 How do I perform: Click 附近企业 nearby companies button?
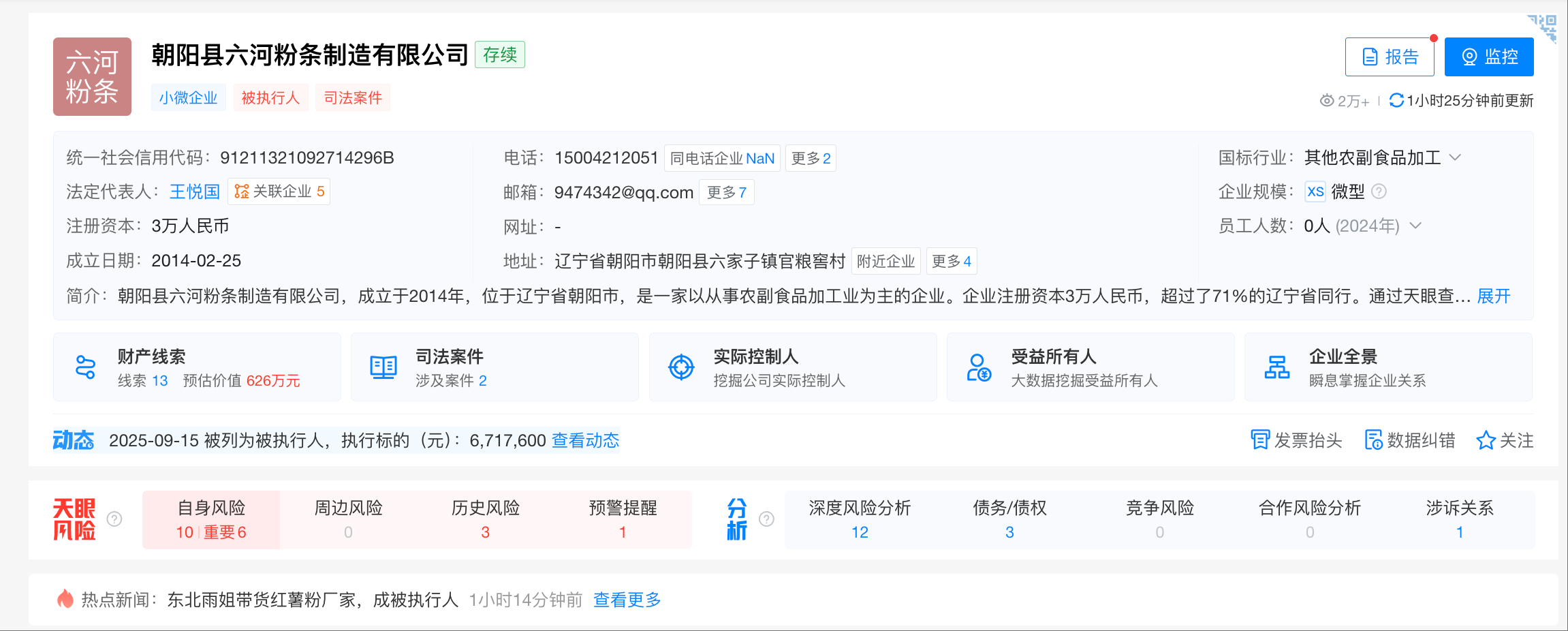point(885,261)
